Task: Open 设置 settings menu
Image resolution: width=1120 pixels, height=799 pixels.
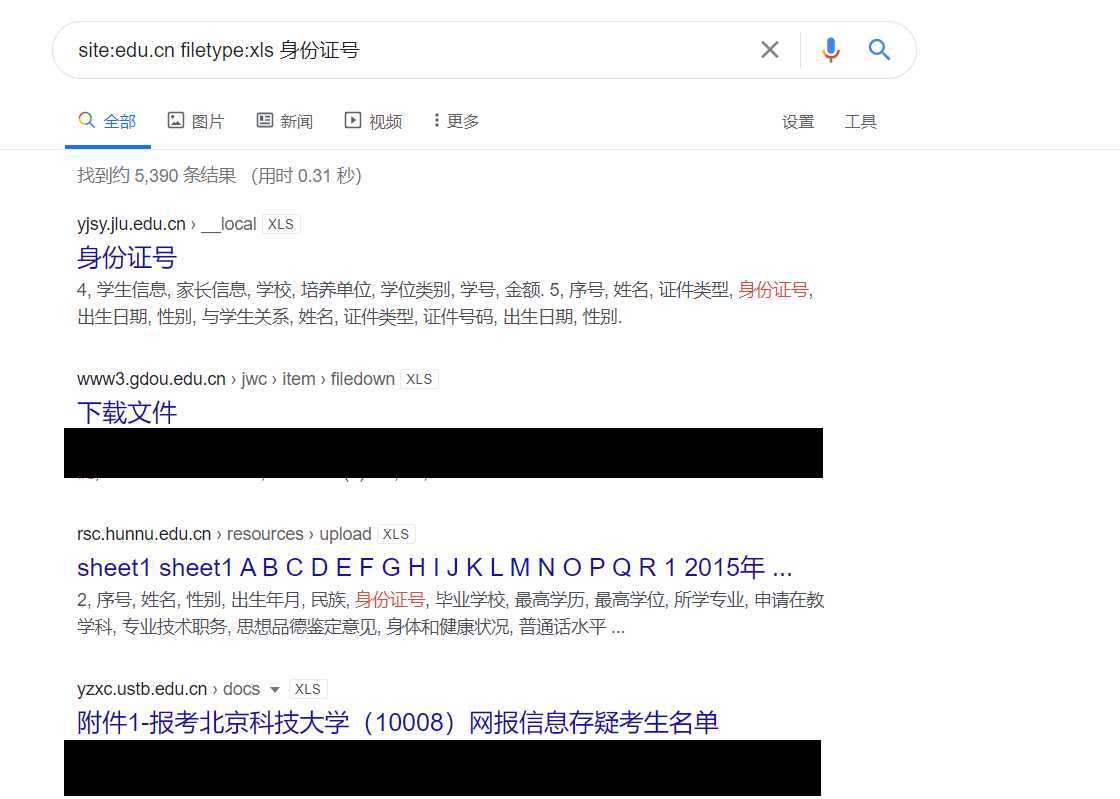Action: pos(798,122)
